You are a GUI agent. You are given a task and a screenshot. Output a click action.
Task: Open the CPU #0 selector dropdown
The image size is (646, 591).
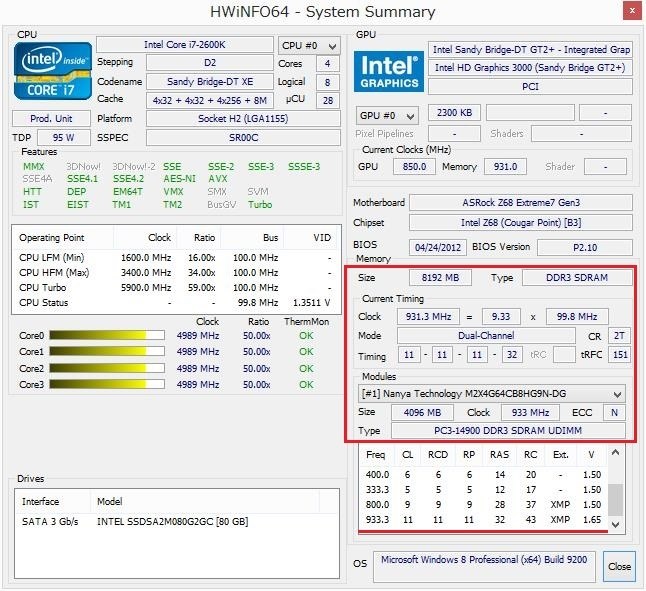coord(309,46)
